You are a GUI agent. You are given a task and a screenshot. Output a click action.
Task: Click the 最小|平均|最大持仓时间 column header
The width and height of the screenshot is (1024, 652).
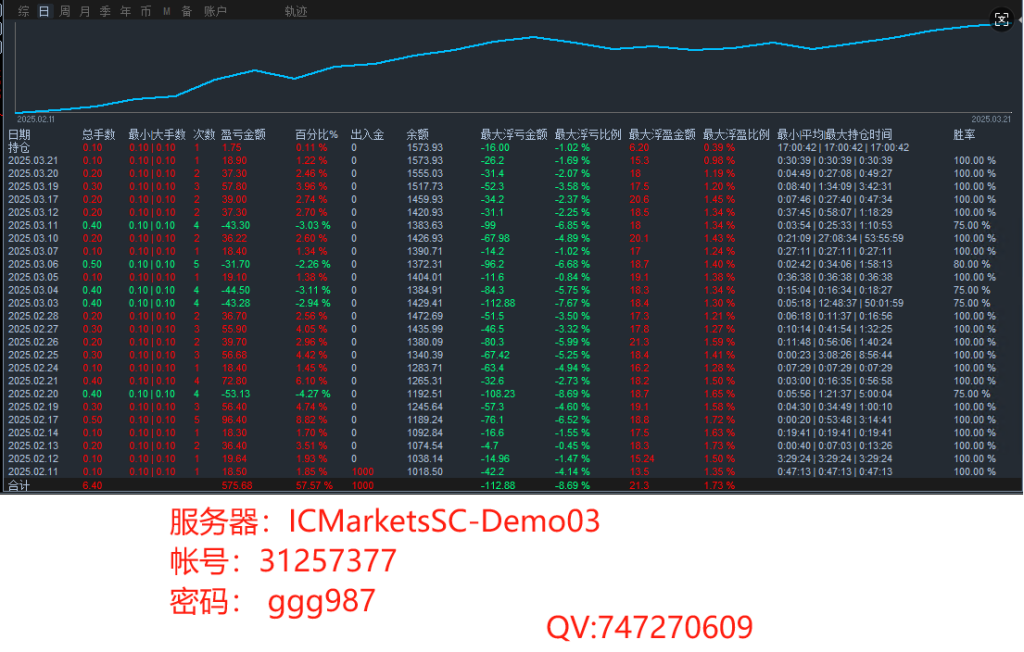click(x=835, y=135)
